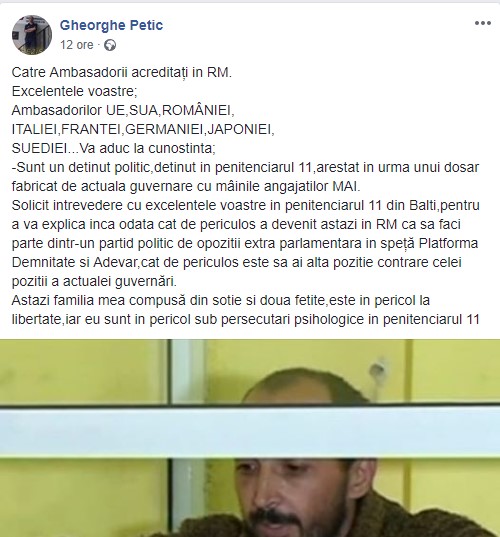
Task: Click the line 'pozitii a actualei guvernări.'
Action: click(94, 282)
